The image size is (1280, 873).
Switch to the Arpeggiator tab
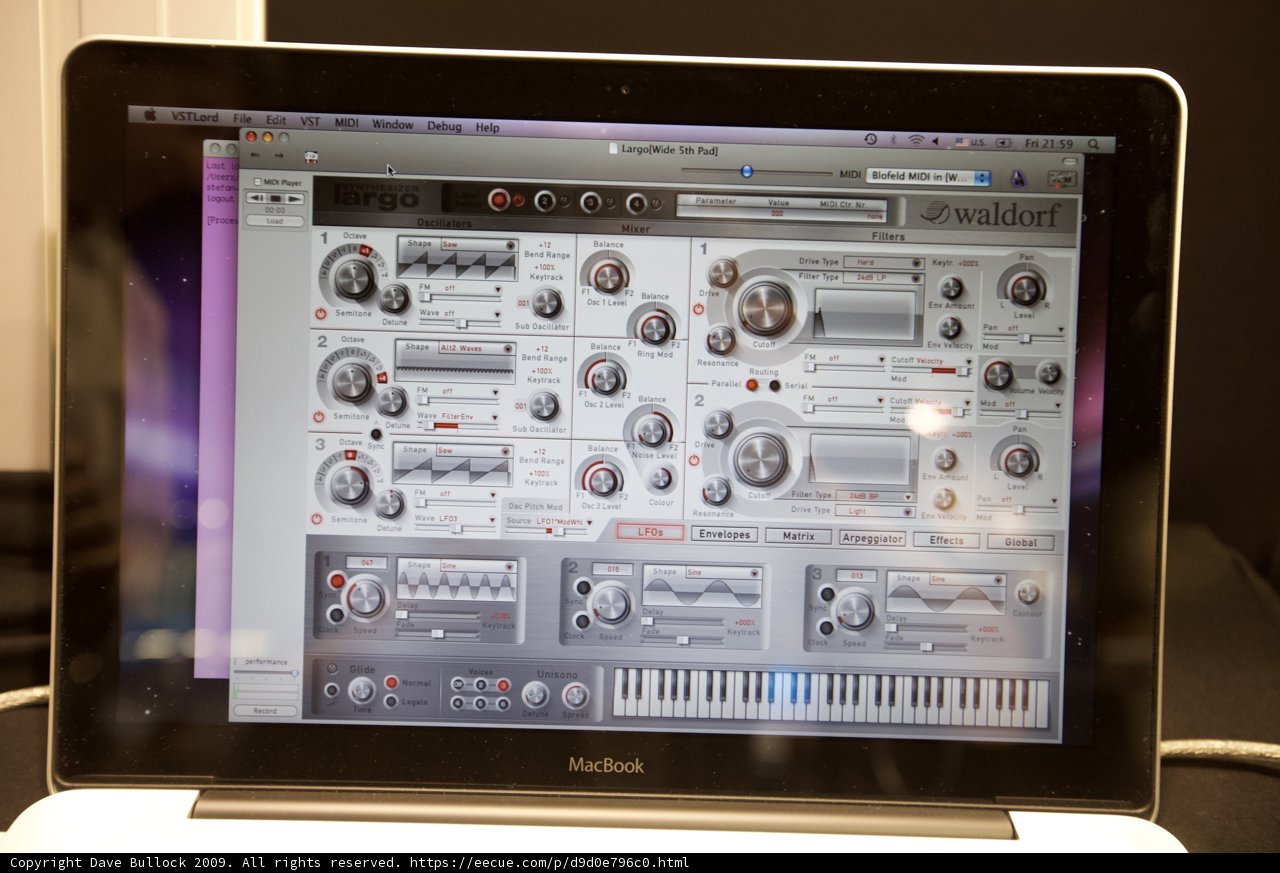tap(872, 538)
